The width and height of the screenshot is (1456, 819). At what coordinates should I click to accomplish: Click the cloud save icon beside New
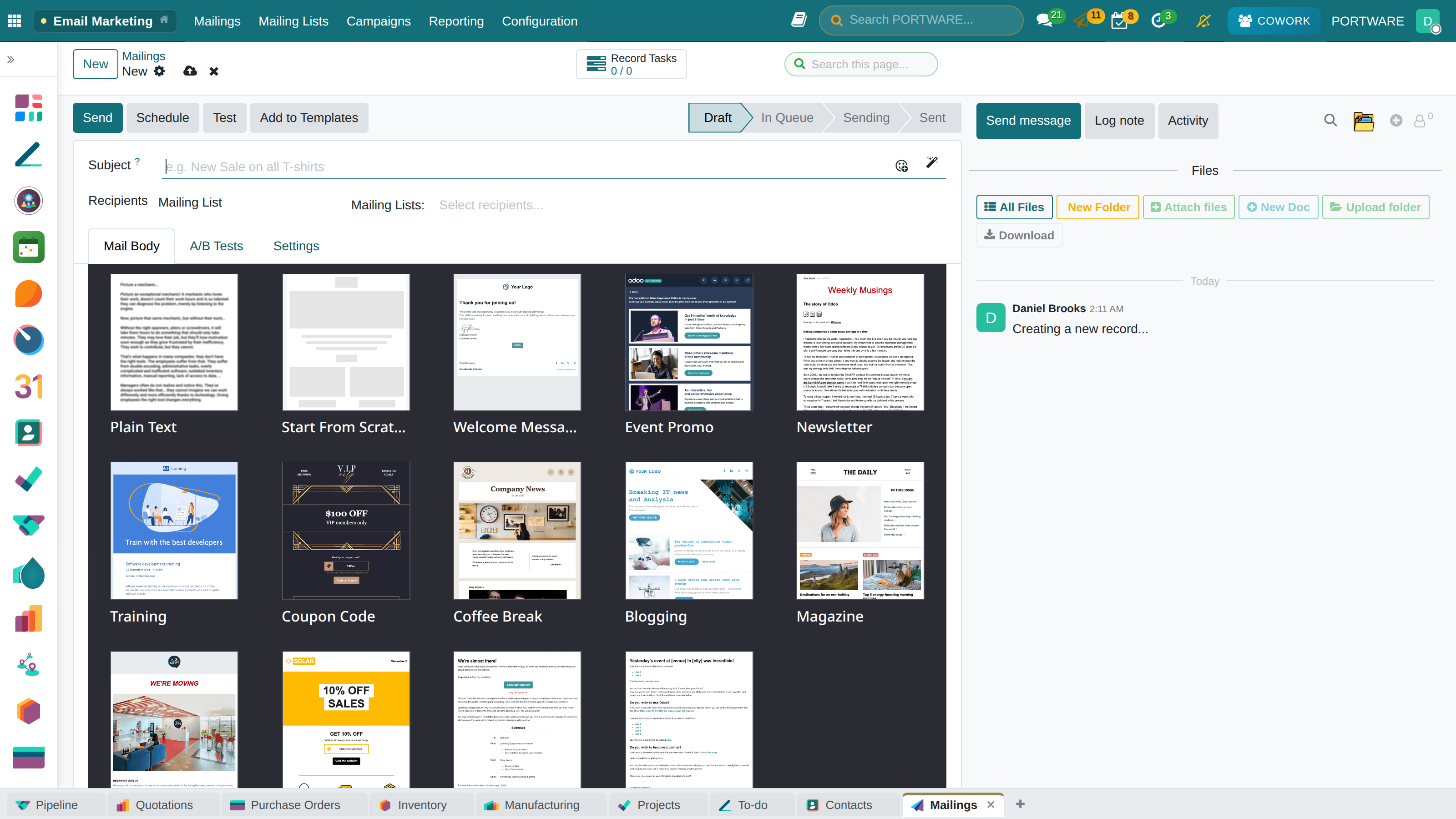[190, 71]
